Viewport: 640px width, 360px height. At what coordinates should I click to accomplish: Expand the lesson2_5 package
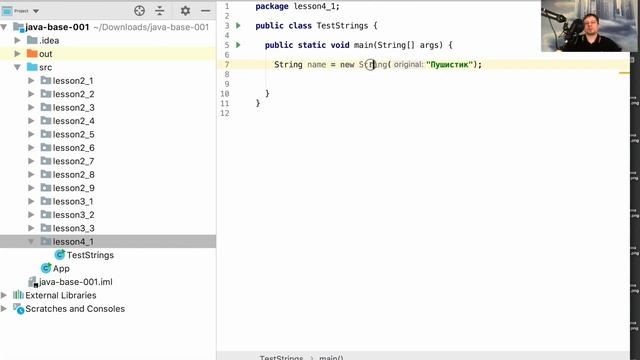pyautogui.click(x=31, y=134)
